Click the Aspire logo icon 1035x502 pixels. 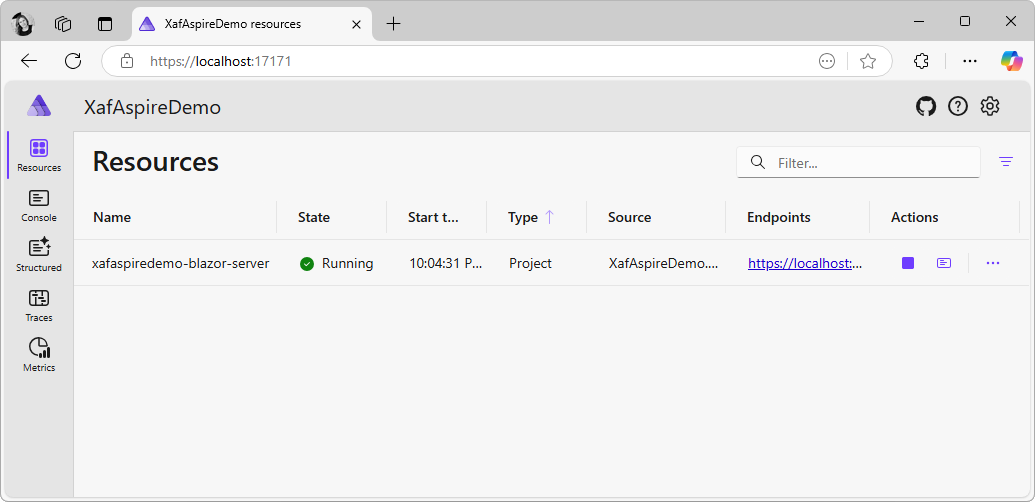pyautogui.click(x=39, y=106)
